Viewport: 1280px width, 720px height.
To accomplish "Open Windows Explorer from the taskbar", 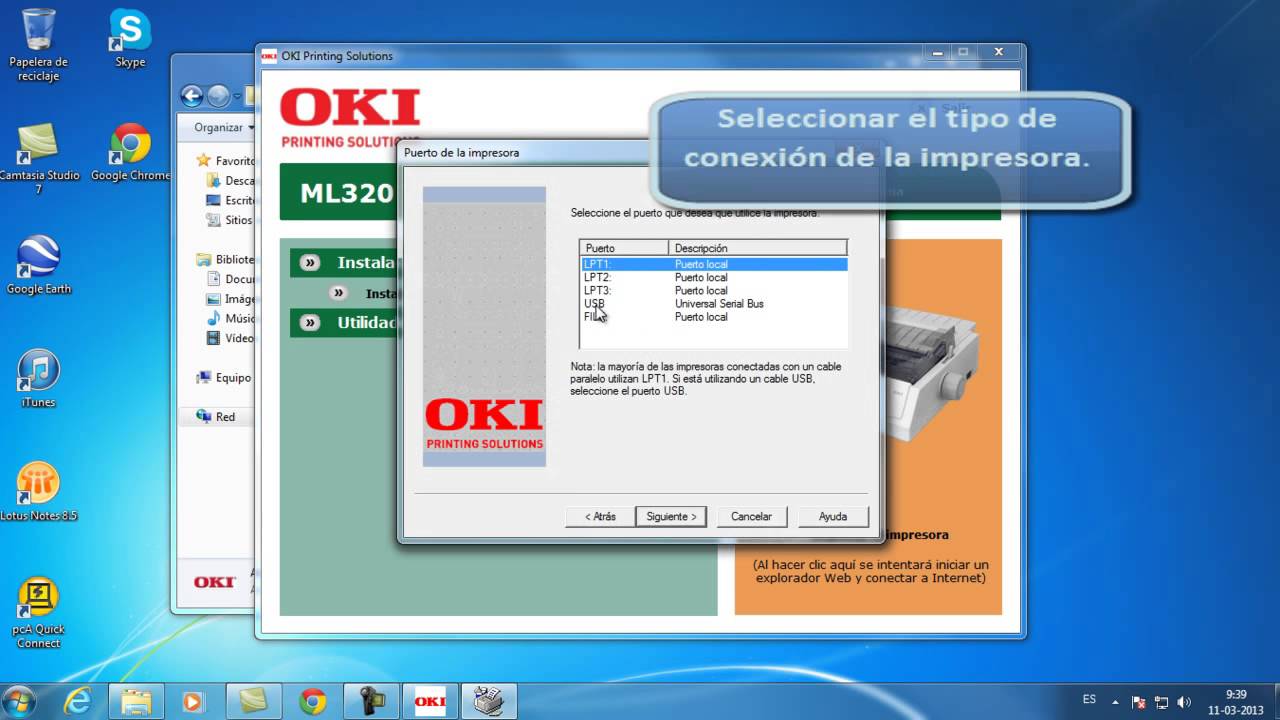I will pos(135,700).
